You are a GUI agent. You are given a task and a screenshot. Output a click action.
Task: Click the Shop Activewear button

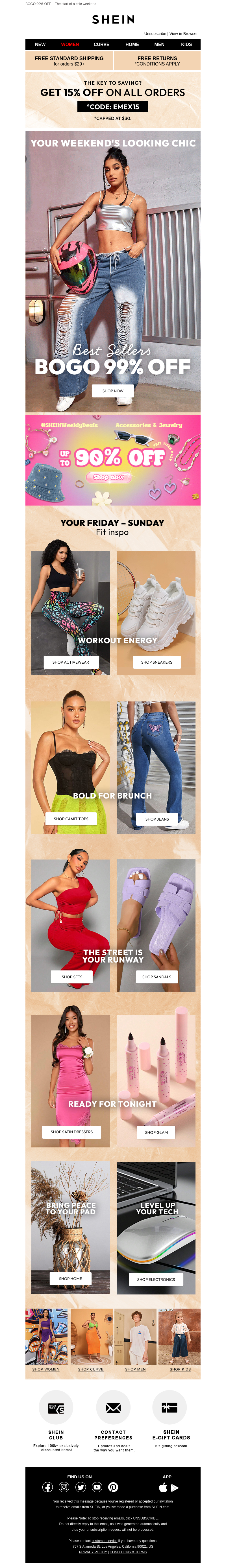(71, 662)
